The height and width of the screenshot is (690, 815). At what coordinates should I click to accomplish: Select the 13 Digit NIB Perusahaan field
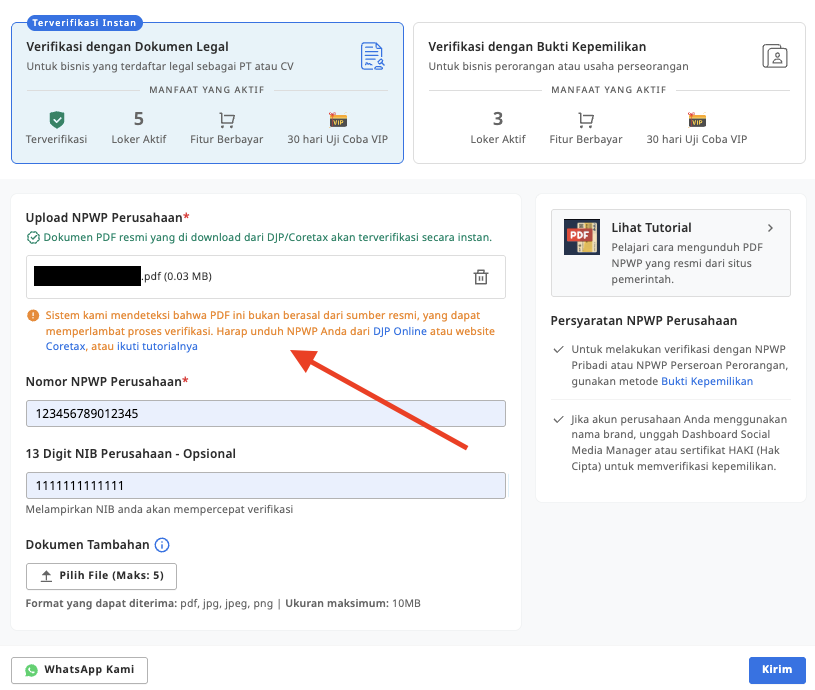tap(265, 485)
